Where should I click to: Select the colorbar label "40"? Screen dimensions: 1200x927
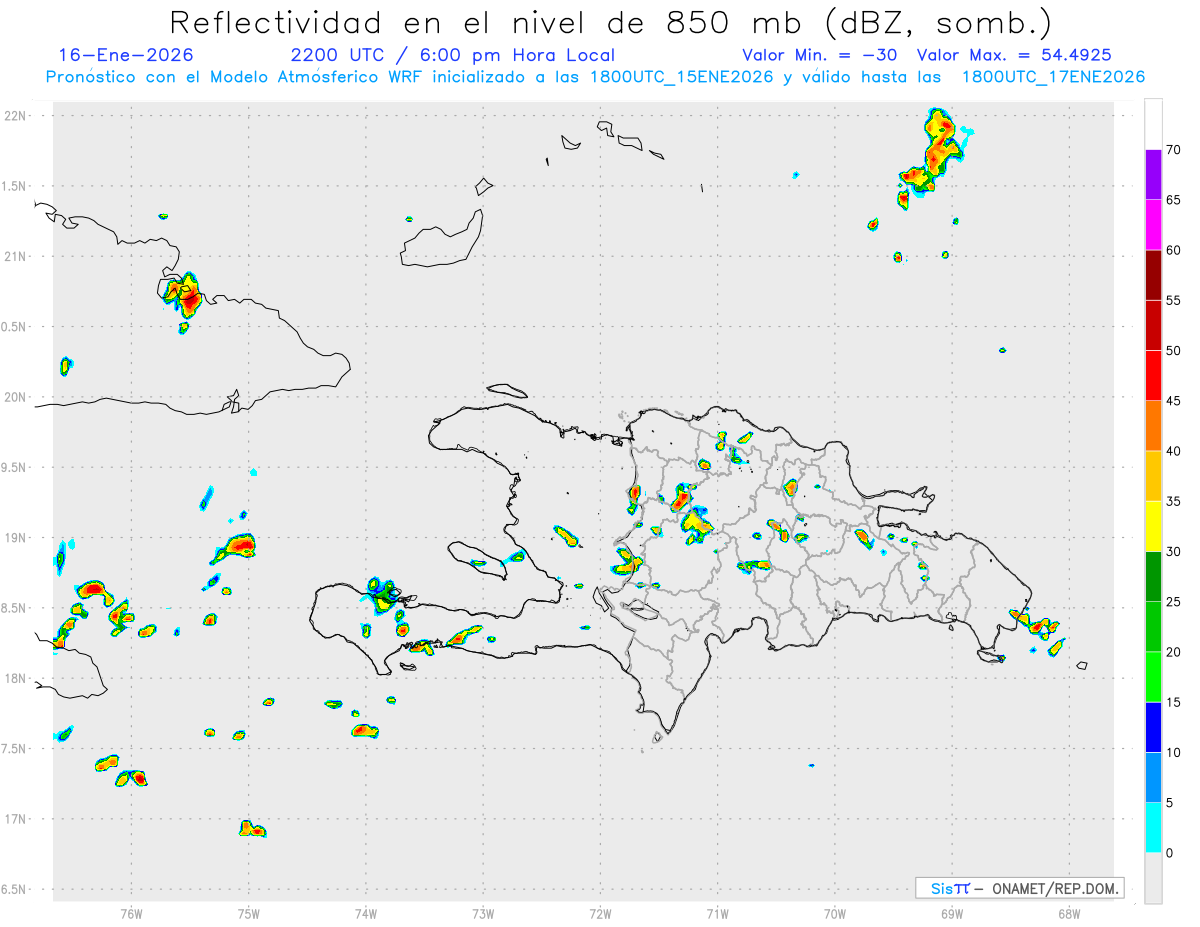(1173, 451)
